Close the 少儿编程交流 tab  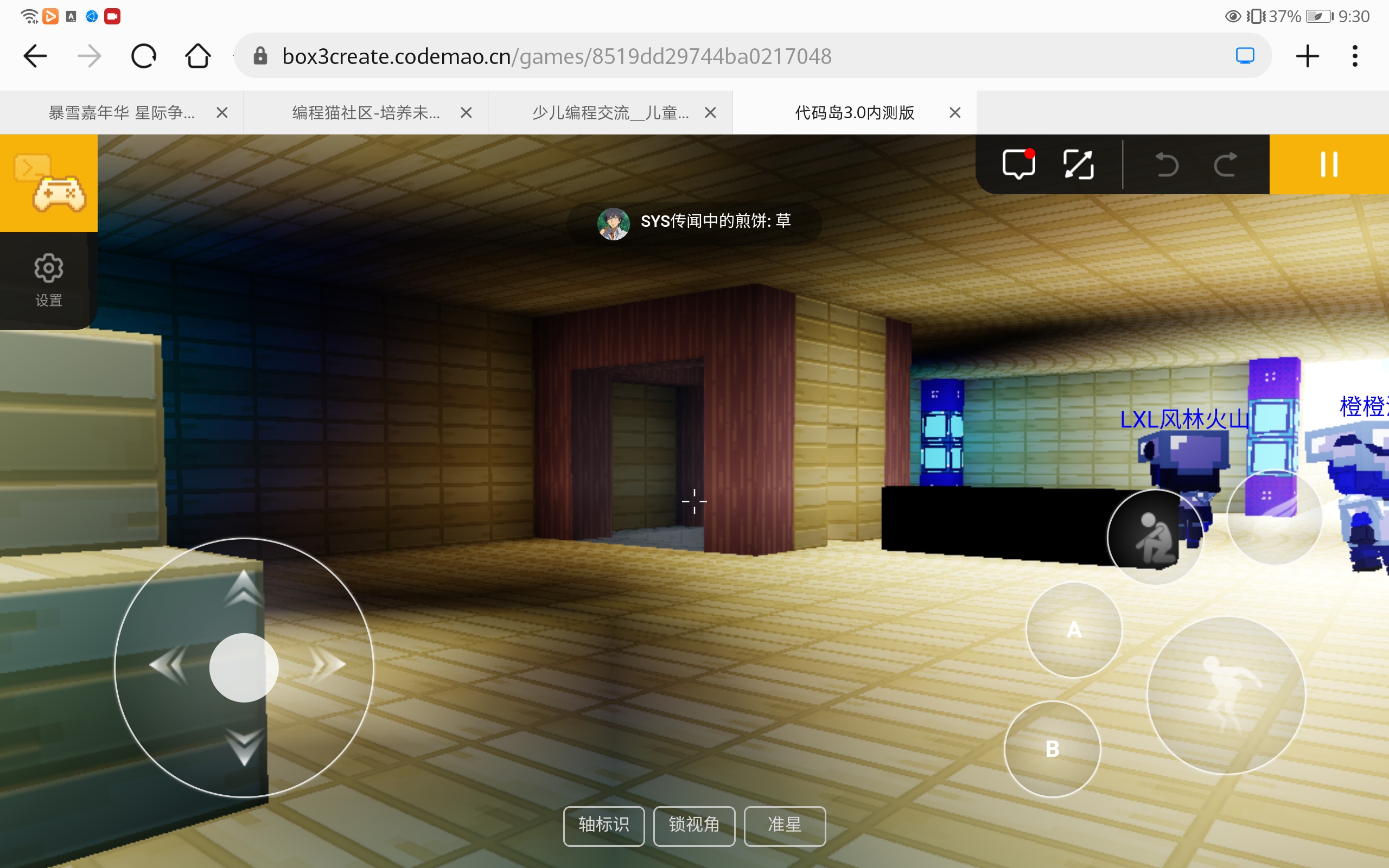pyautogui.click(x=710, y=112)
